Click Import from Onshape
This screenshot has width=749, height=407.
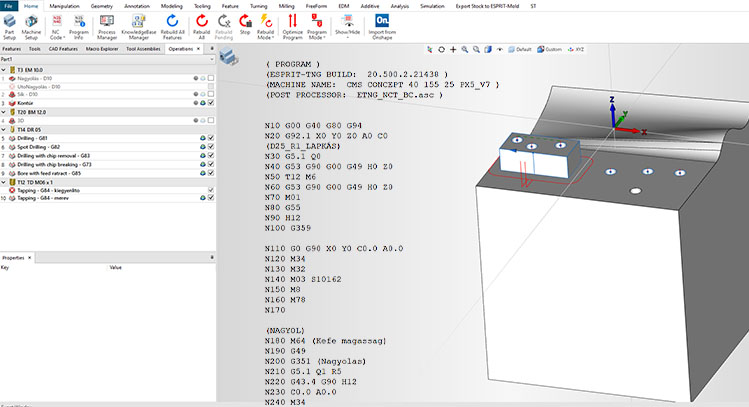(x=382, y=27)
